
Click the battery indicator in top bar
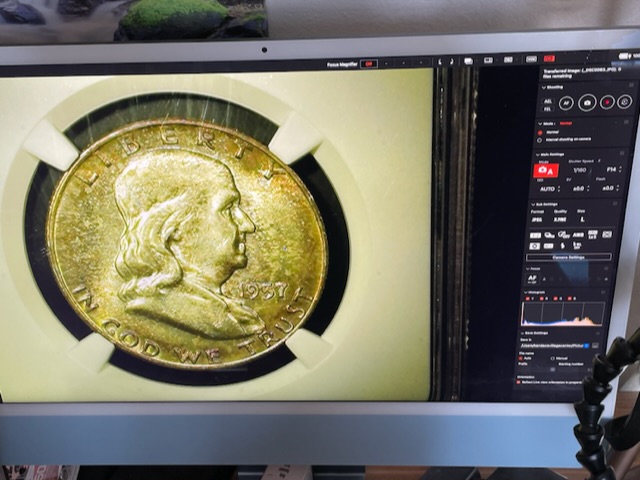tap(624, 56)
